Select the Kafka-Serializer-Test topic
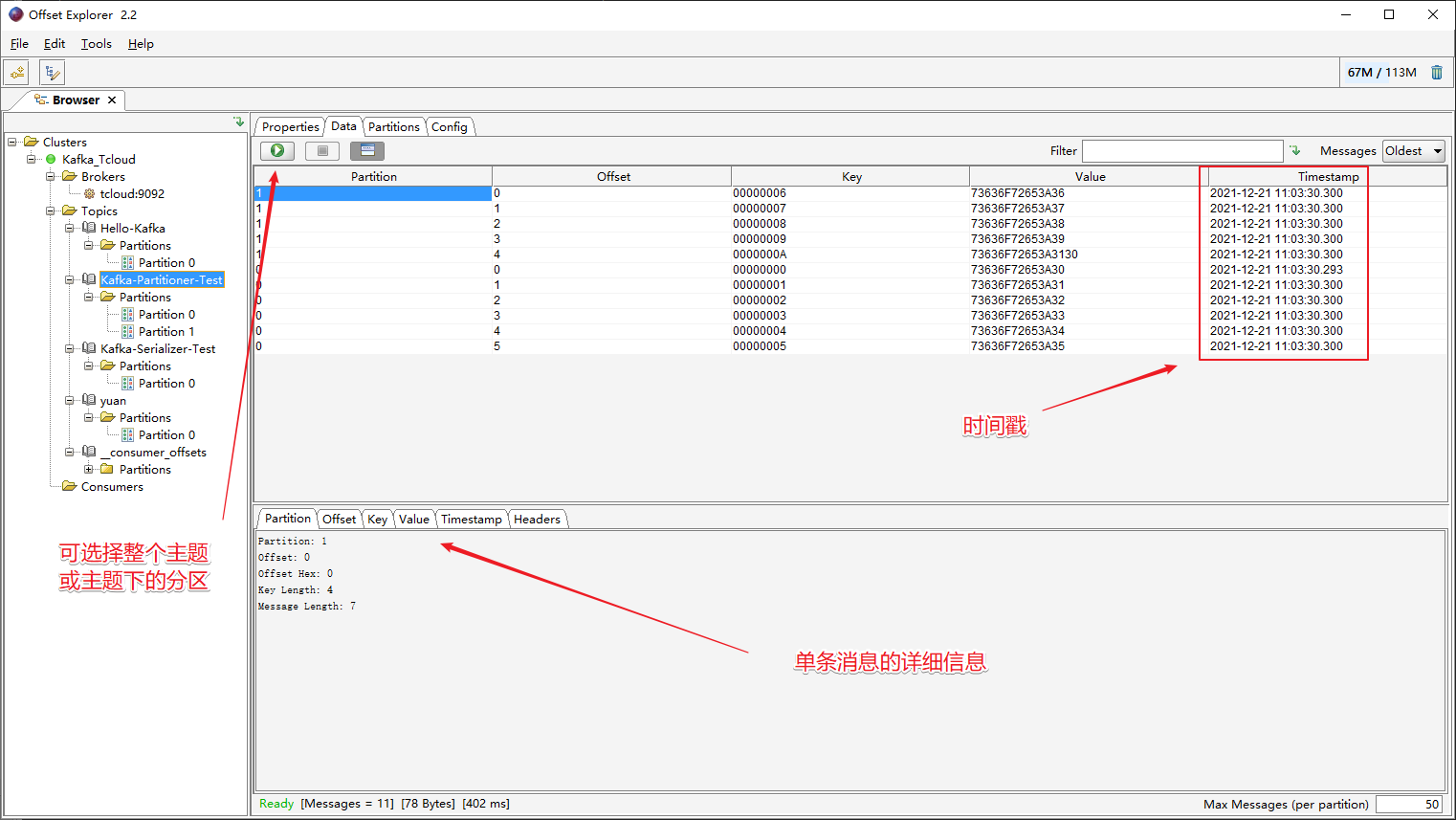Viewport: 1456px width, 820px height. coord(158,348)
